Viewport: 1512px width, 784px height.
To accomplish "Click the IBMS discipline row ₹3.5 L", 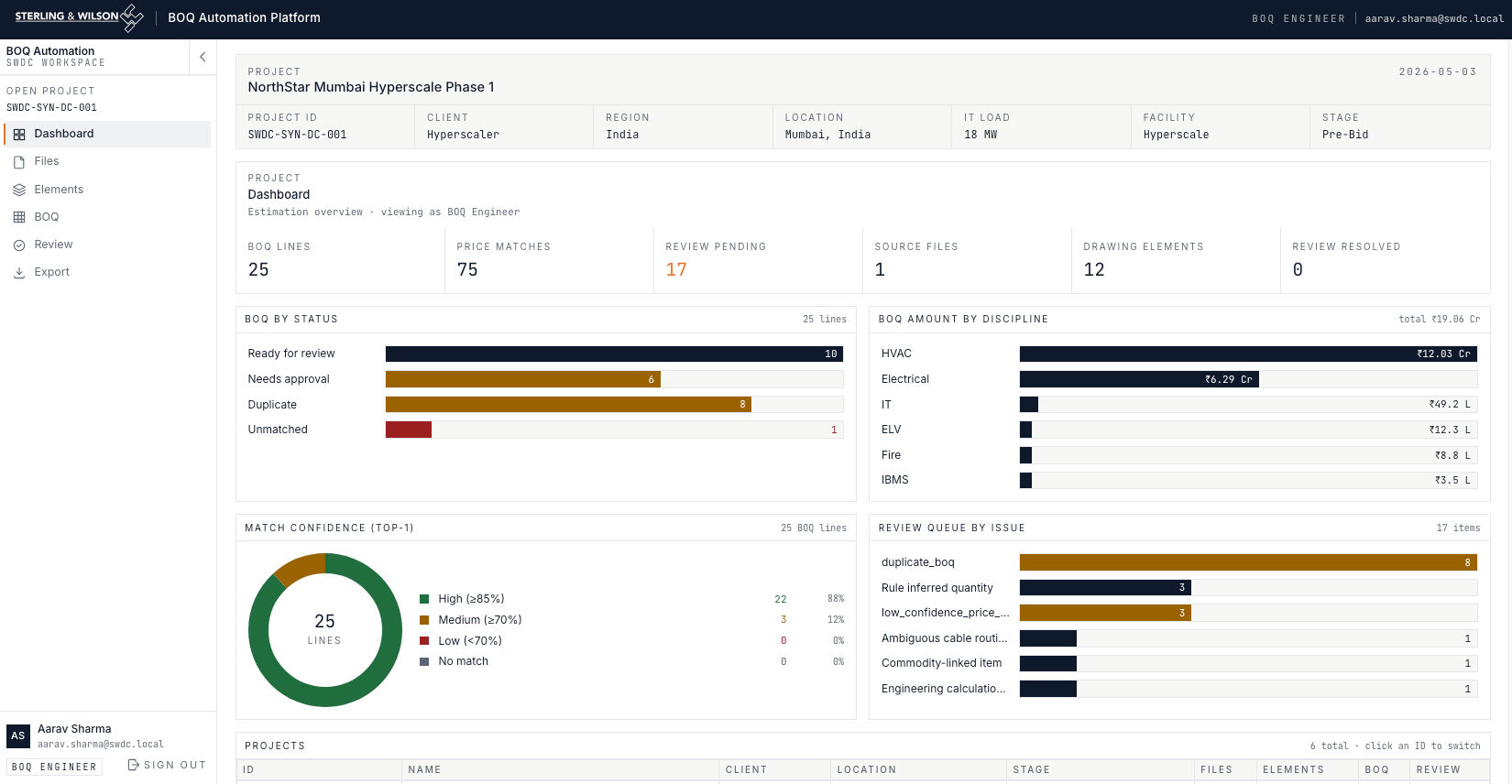I will (x=1178, y=480).
